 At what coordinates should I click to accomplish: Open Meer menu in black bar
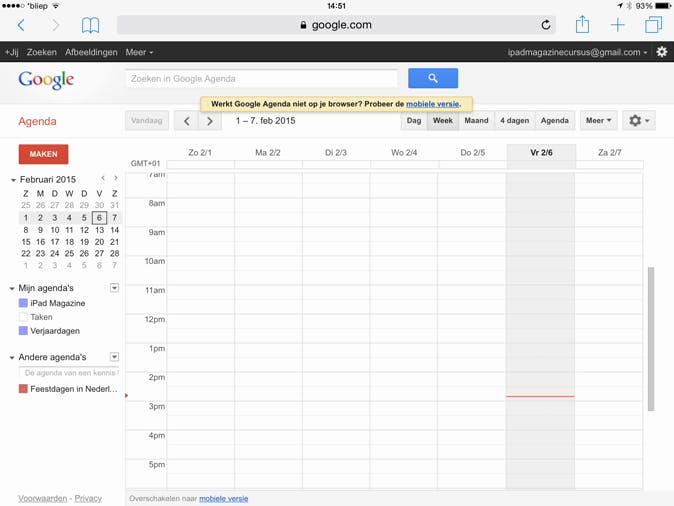point(139,52)
